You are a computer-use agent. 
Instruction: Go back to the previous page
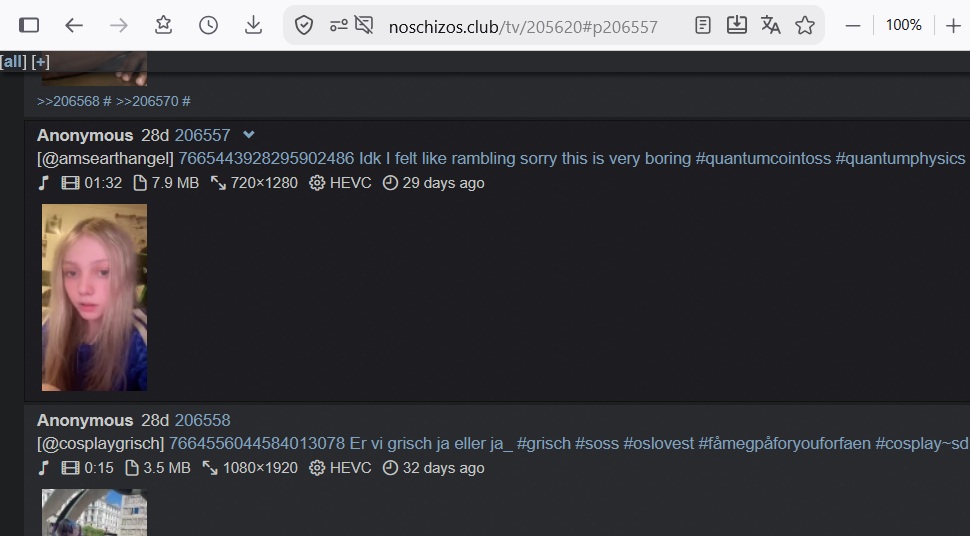(74, 25)
